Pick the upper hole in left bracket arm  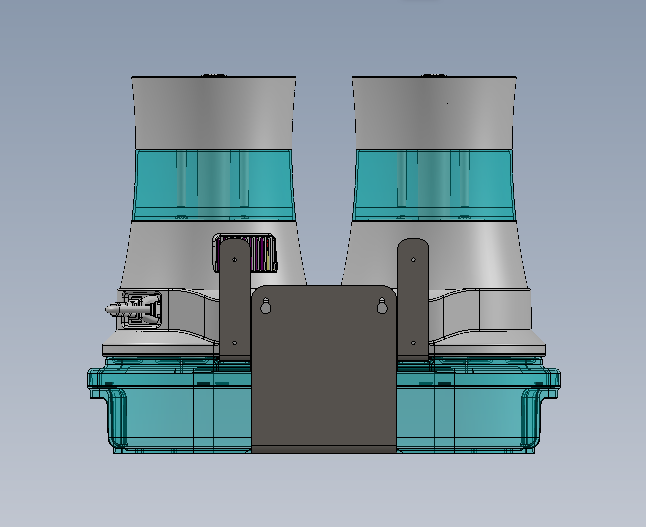(x=235, y=259)
